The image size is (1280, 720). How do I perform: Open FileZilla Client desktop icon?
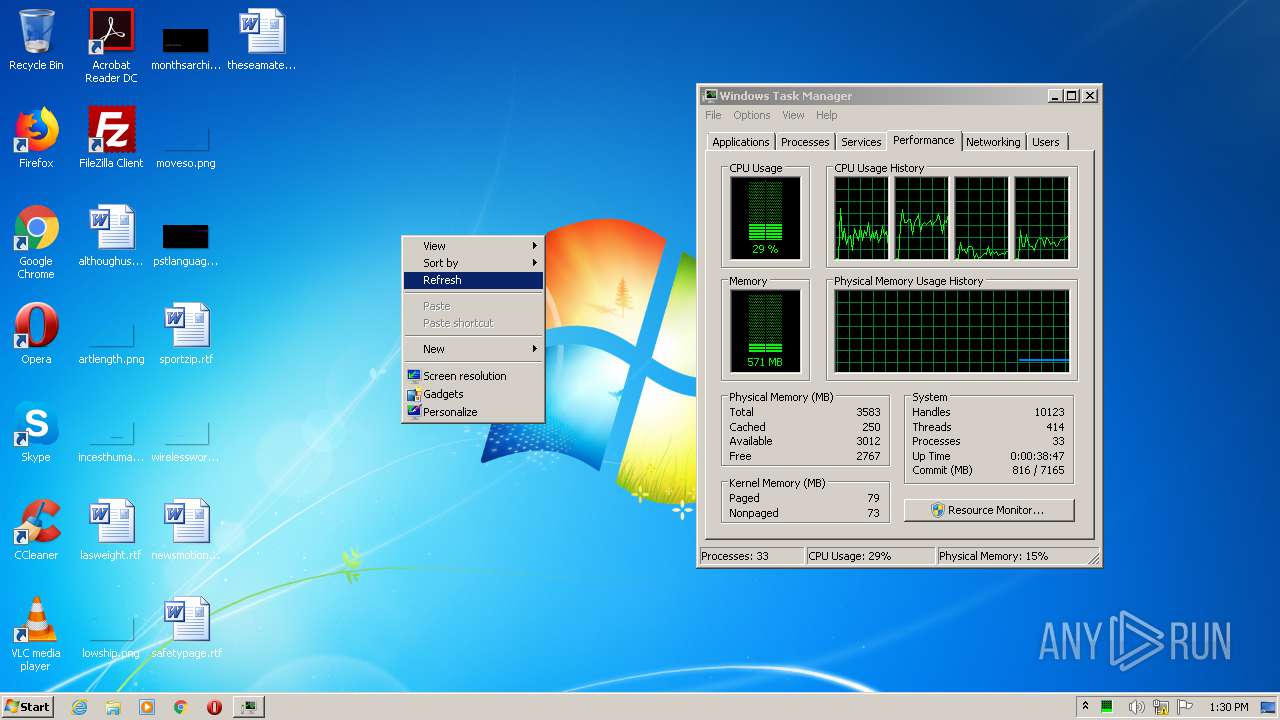coord(111,138)
